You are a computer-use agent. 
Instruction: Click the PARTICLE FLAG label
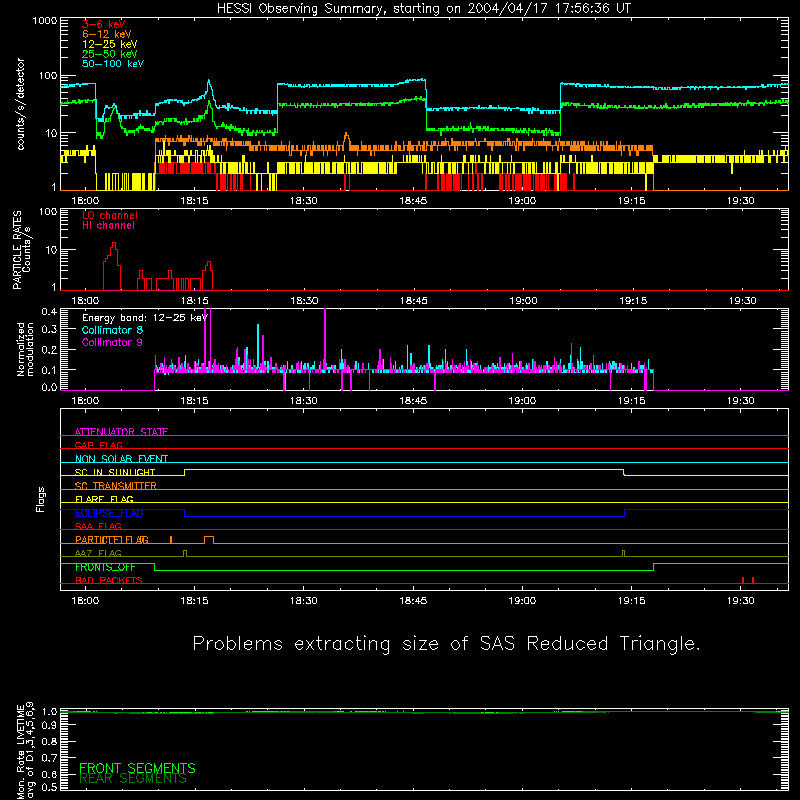tap(112, 540)
